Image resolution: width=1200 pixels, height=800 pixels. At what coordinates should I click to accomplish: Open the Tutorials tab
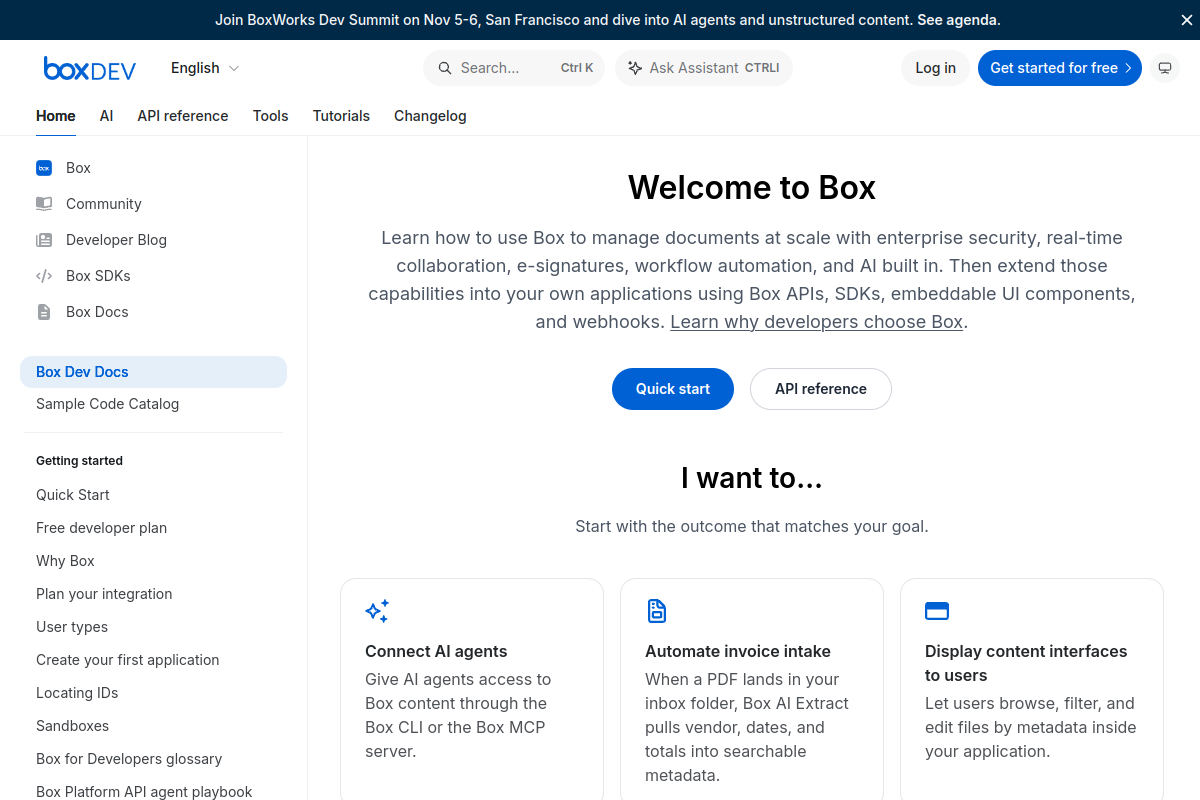click(341, 116)
